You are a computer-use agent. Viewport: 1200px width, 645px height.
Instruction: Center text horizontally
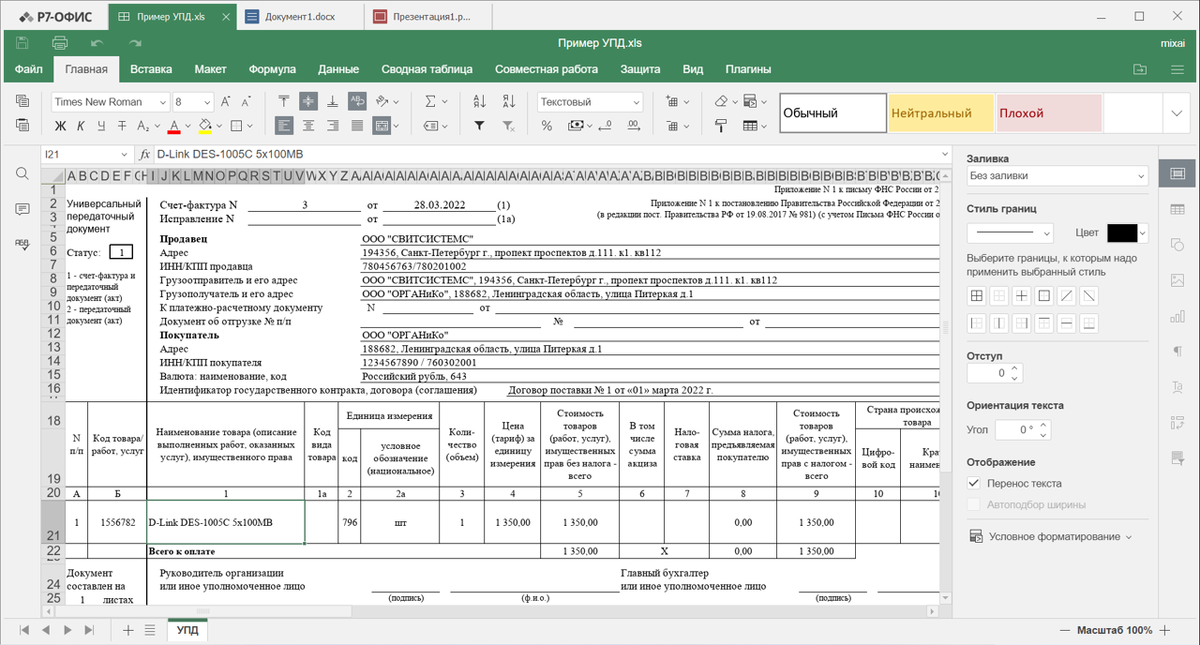tap(308, 126)
